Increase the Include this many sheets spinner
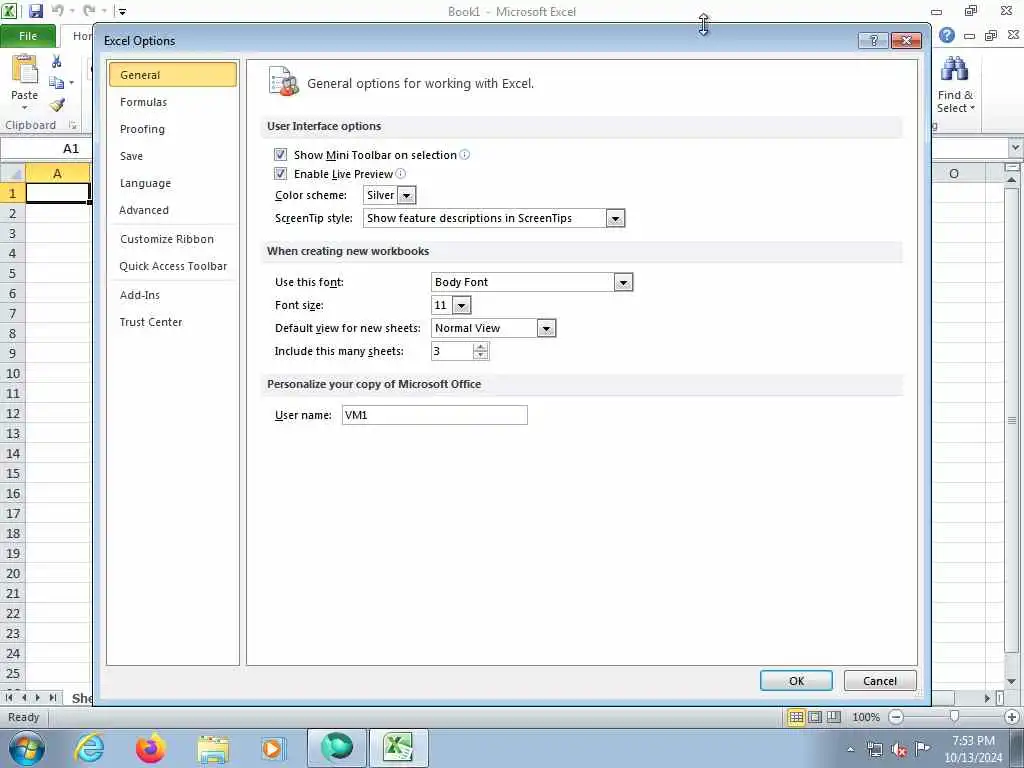 click(481, 346)
